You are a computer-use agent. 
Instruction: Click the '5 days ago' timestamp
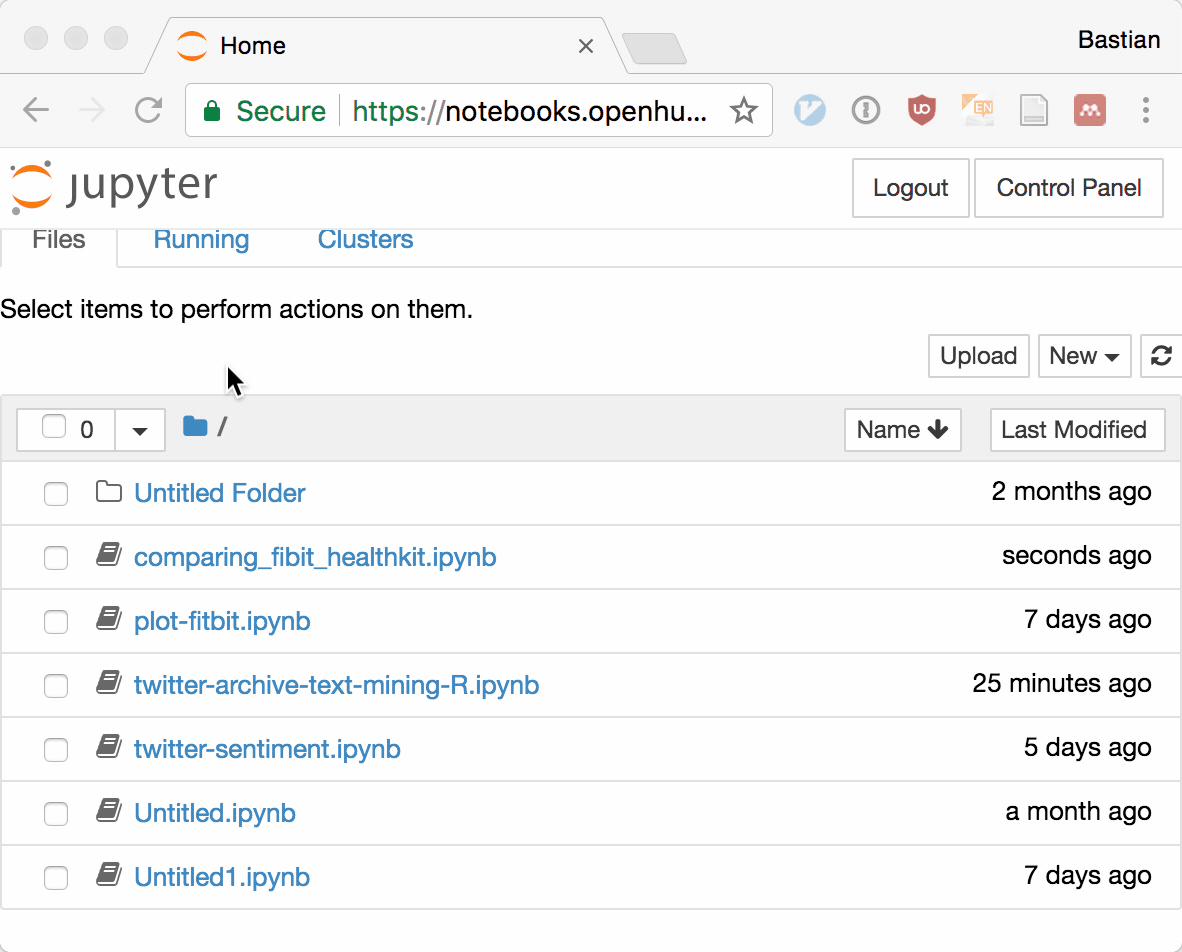coord(1087,748)
